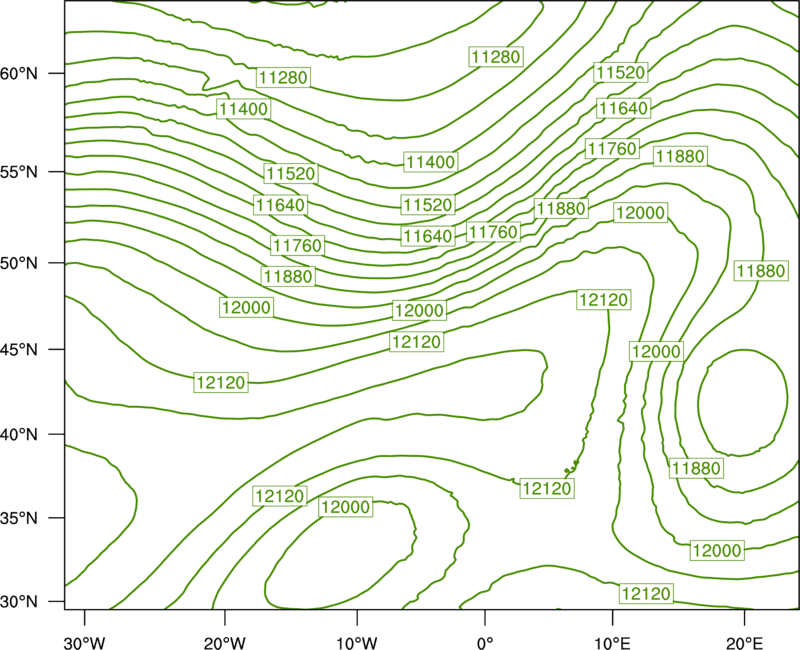Click the 10°E longitude axis label
800x650 pixels.
pyautogui.click(x=612, y=643)
